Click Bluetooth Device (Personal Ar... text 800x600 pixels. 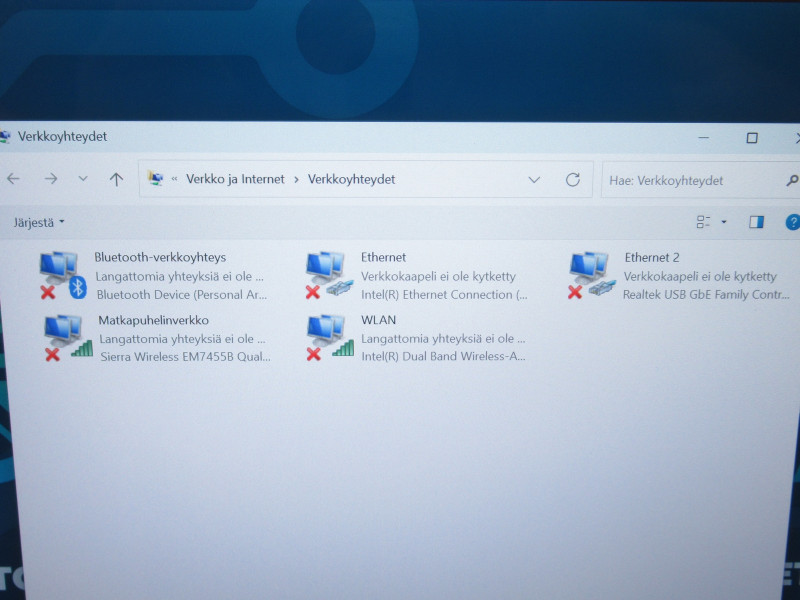(181, 295)
